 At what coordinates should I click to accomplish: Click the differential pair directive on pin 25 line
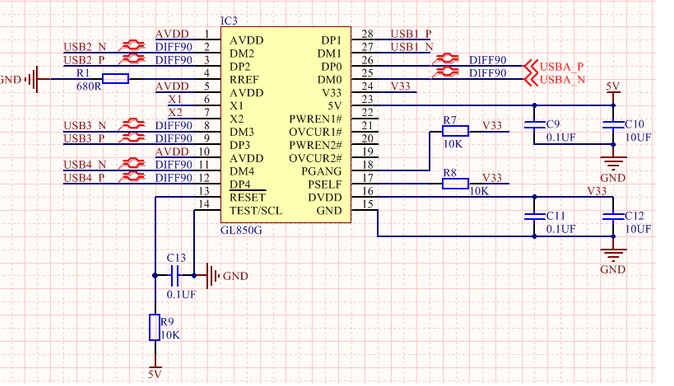click(445, 72)
